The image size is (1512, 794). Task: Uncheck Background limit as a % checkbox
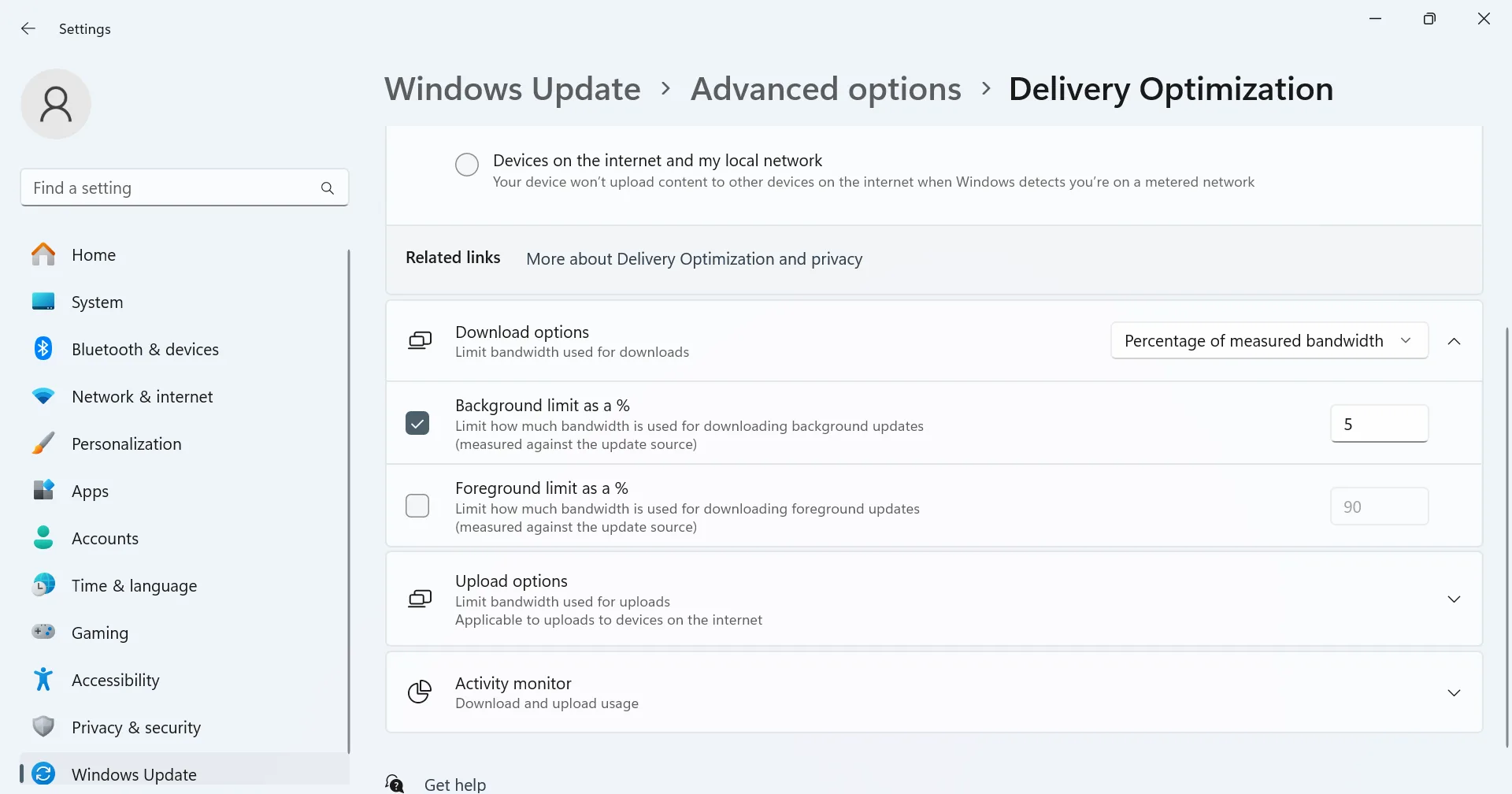(417, 423)
